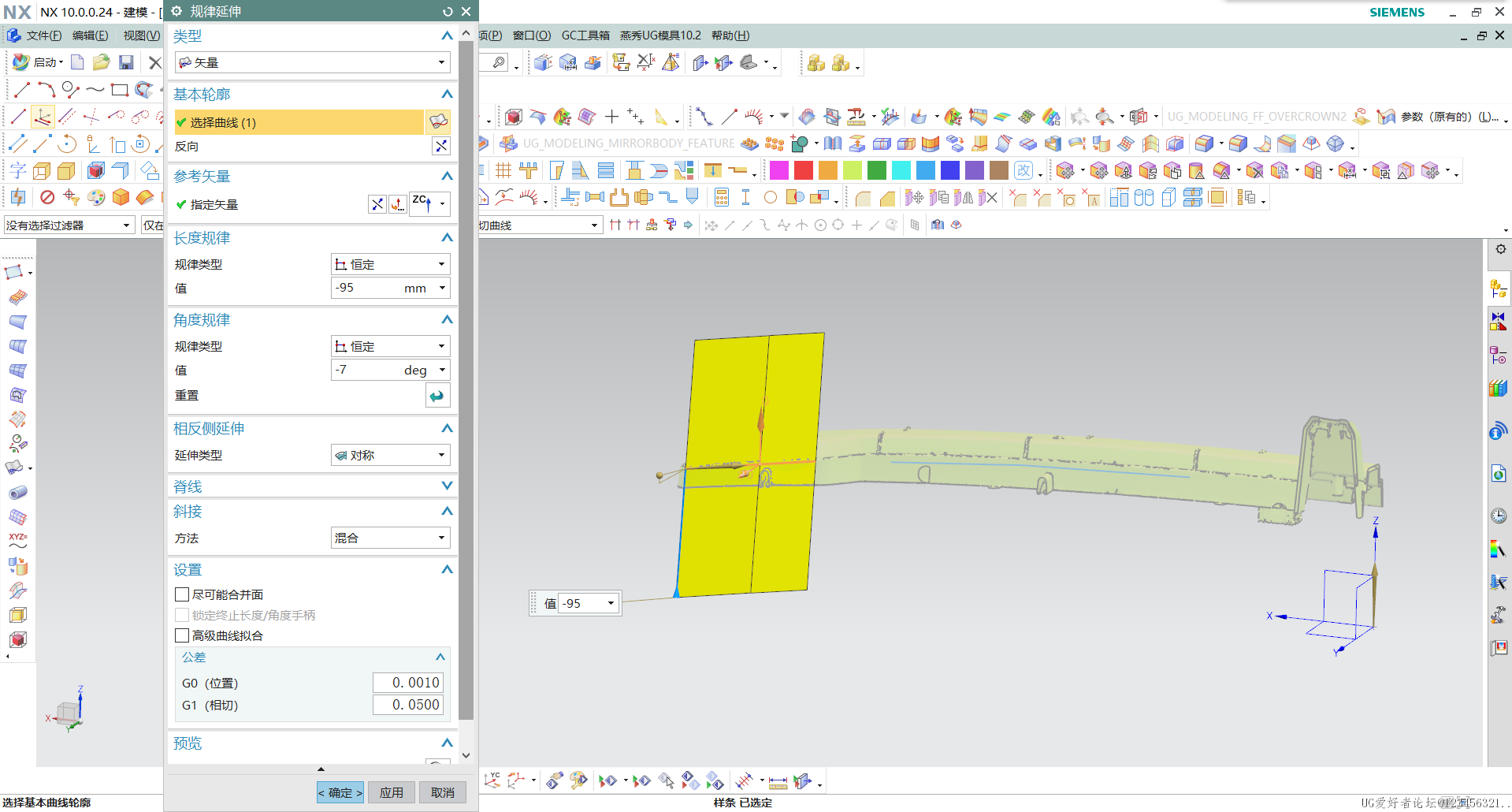1512x812 pixels.
Task: Click the G1 (相切) tolerance field
Action: point(408,705)
